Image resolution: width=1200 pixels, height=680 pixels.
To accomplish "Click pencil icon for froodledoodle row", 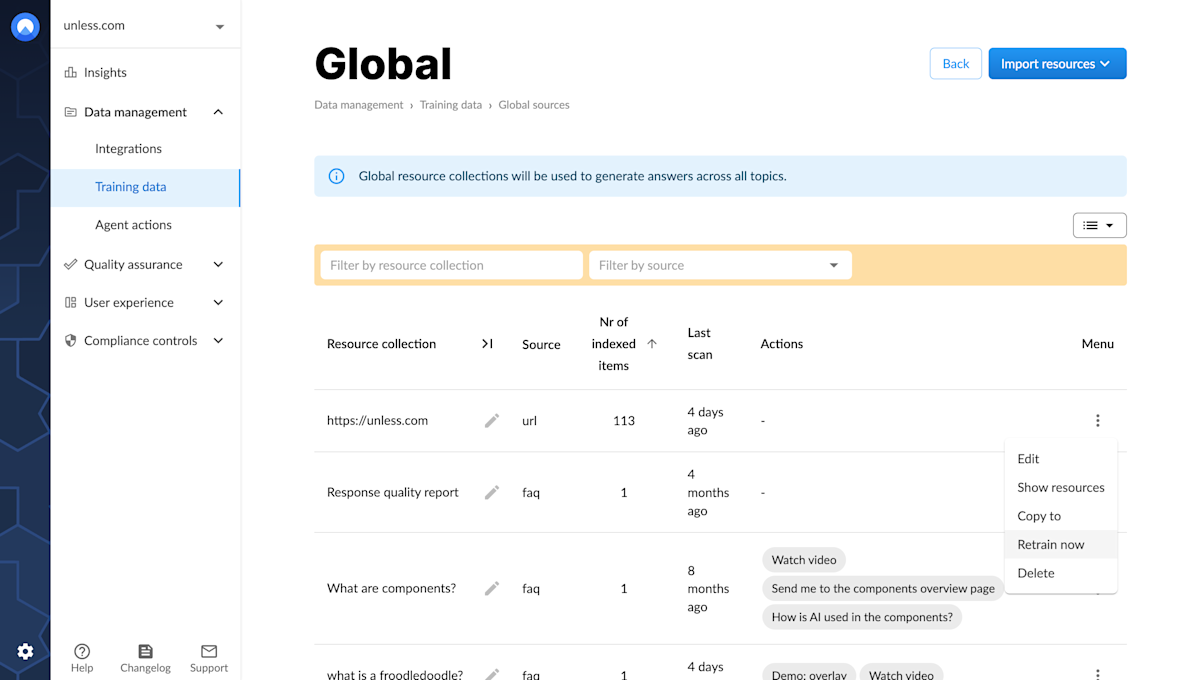I will coord(492,674).
